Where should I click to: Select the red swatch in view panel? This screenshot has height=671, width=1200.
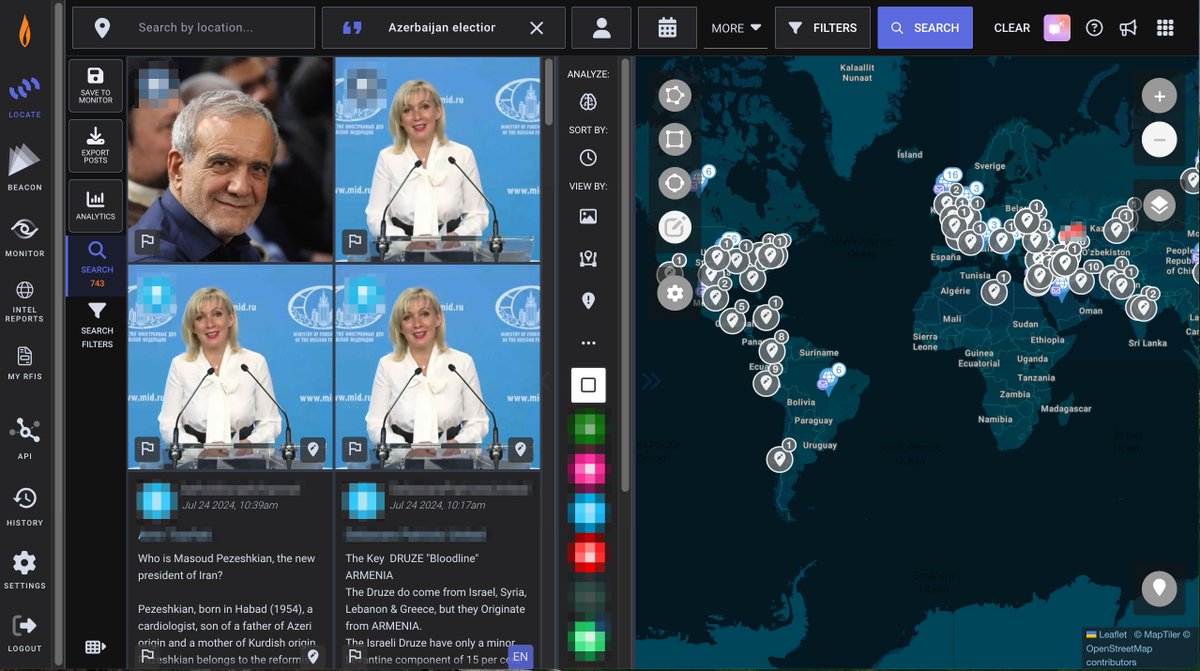pyautogui.click(x=588, y=553)
